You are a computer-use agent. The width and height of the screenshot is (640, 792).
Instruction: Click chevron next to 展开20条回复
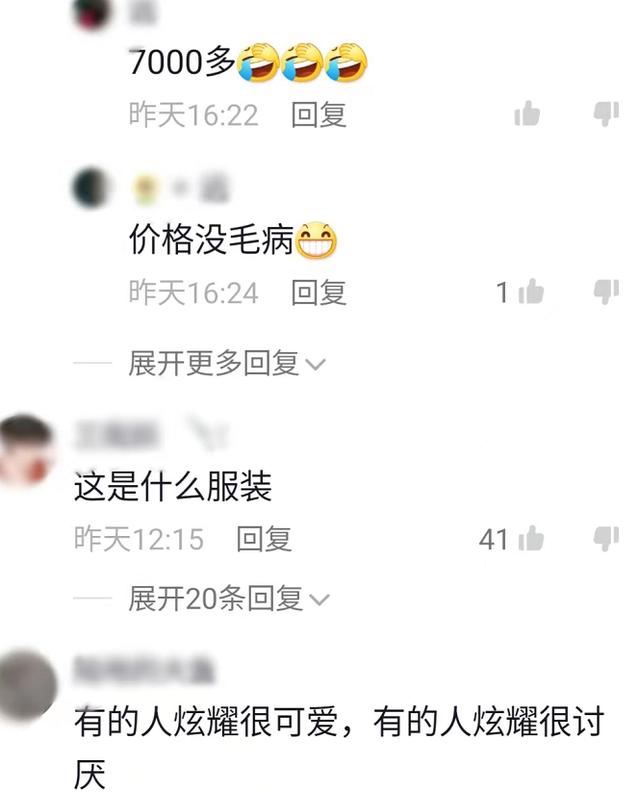point(319,600)
